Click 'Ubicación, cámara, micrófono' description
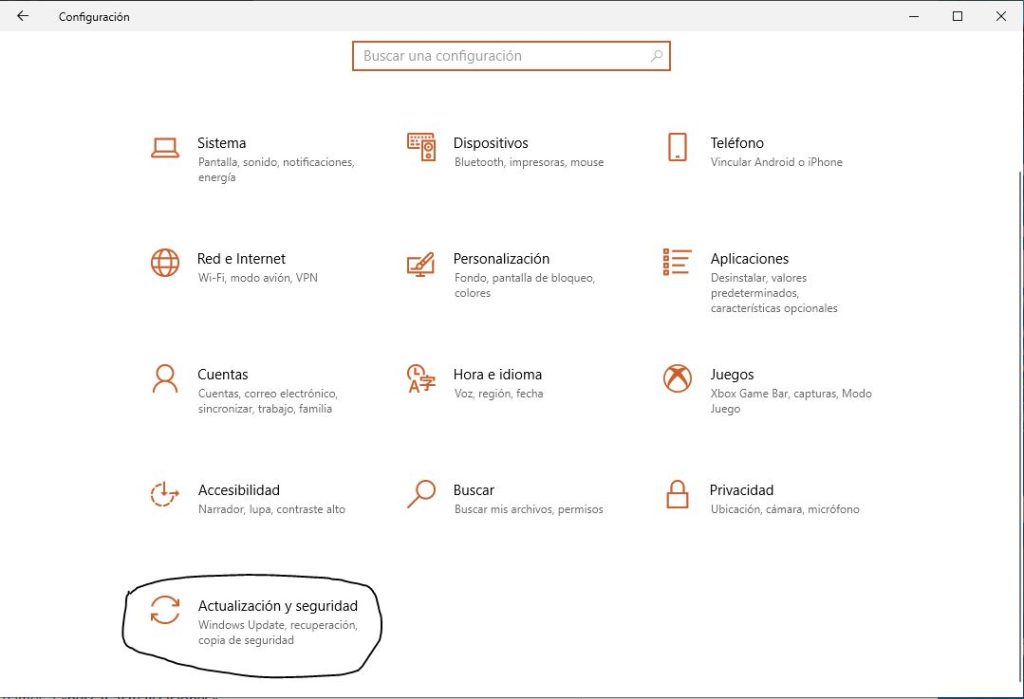The width and height of the screenshot is (1024, 699). (784, 509)
